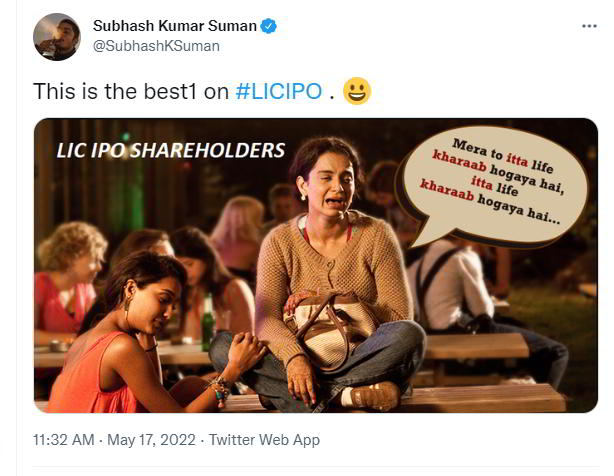614x476 pixels.
Task: Click the May 17, 2022 date
Action: [x=151, y=440]
